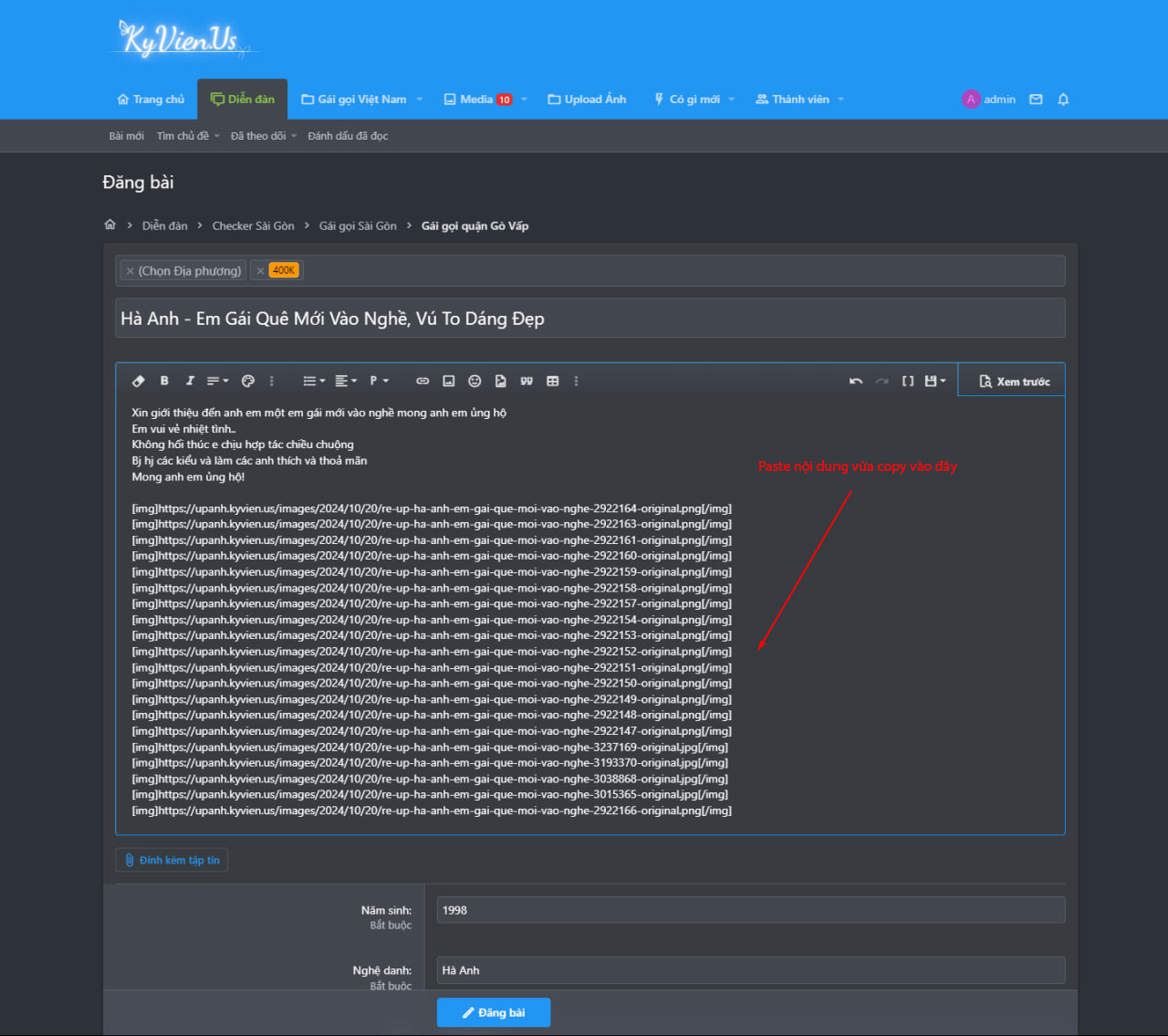Open the inbox envelope icon

pos(1036,99)
